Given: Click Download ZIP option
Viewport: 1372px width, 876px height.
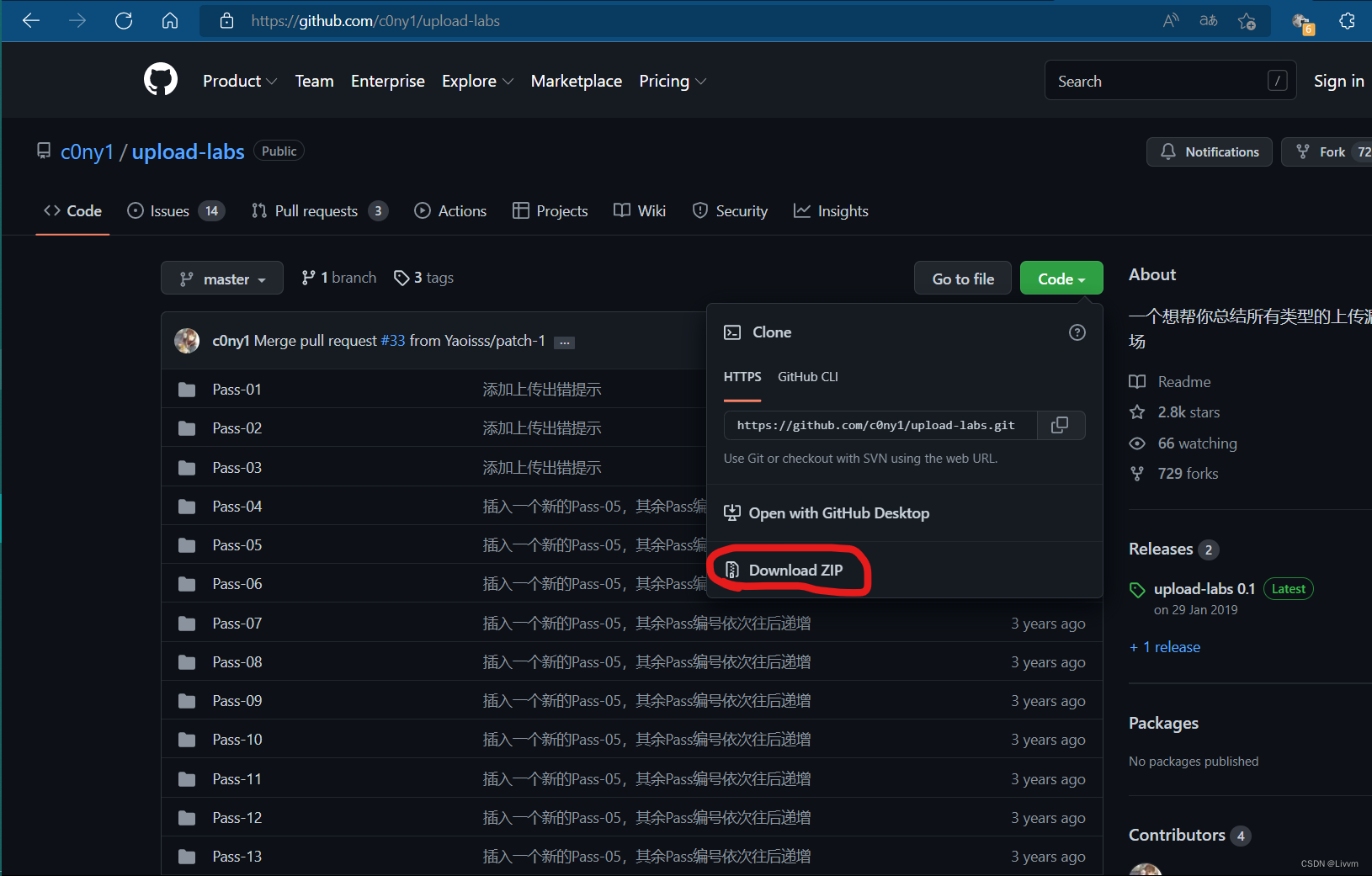Looking at the screenshot, I should click(795, 571).
